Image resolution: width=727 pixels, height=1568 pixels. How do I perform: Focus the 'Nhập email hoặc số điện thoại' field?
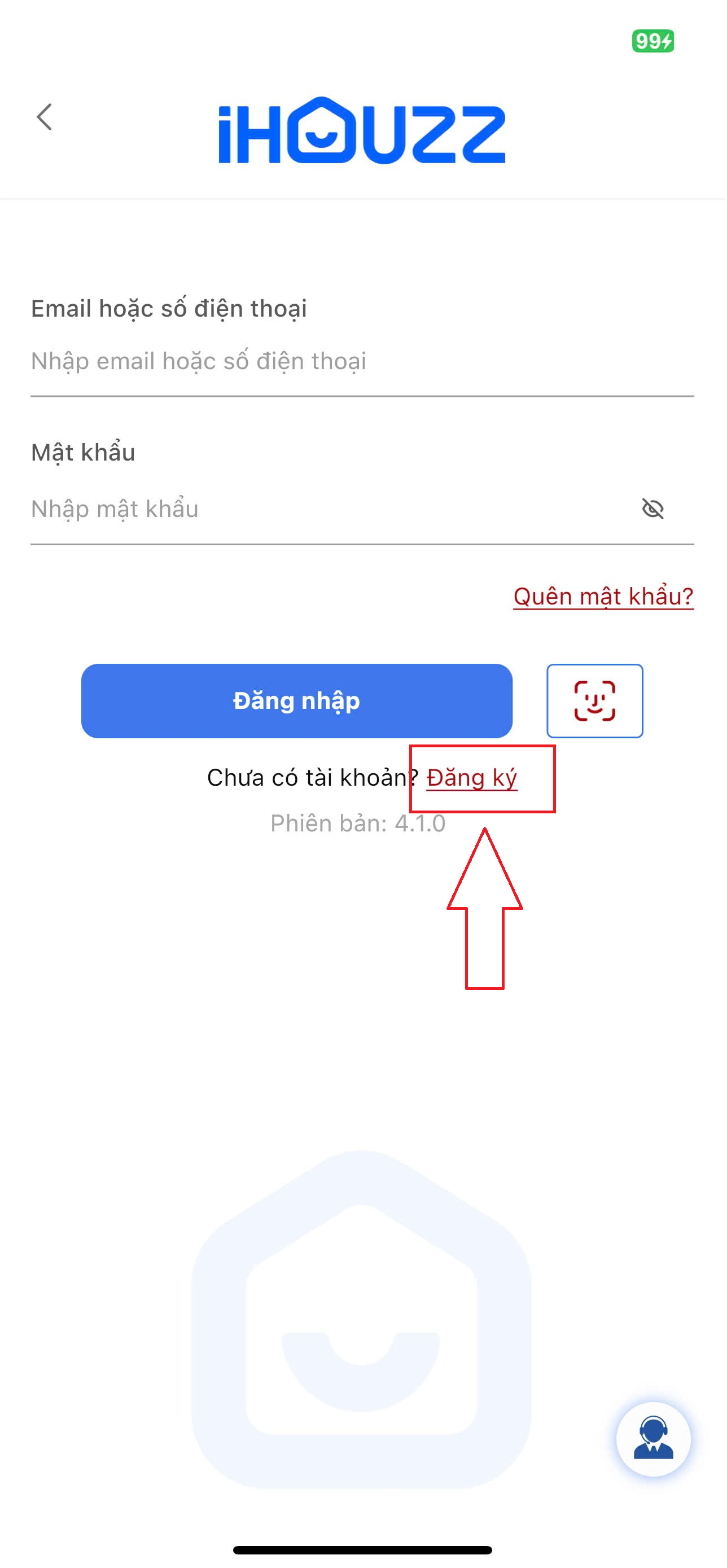363,362
